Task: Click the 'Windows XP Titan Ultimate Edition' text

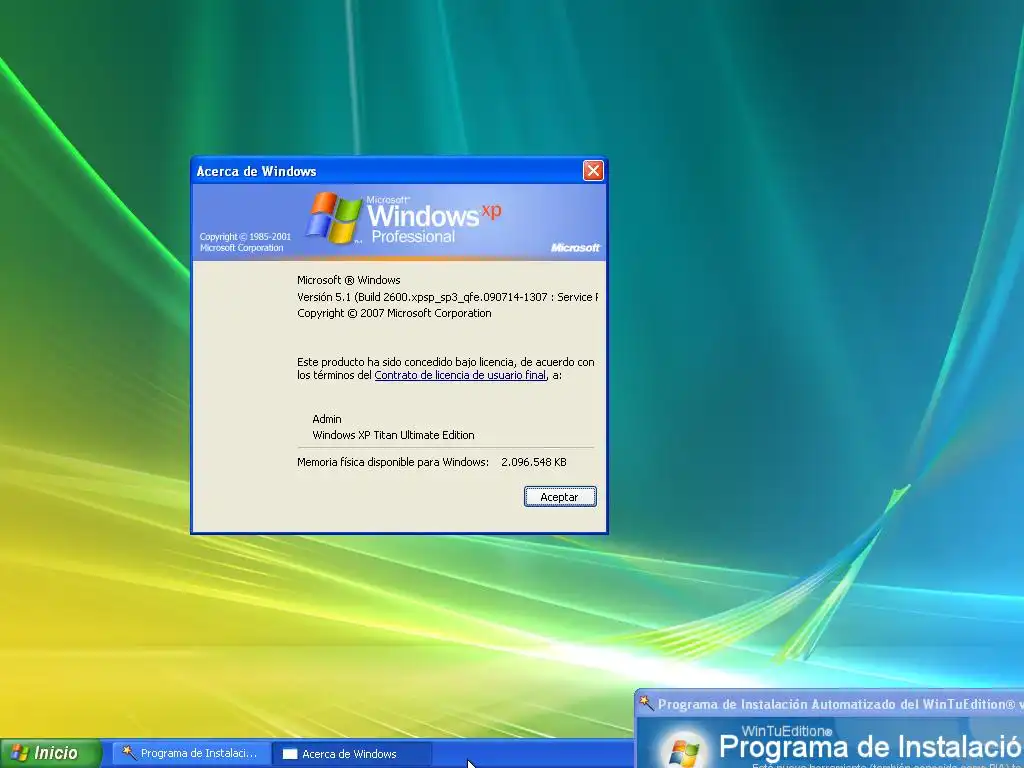Action: pyautogui.click(x=393, y=435)
